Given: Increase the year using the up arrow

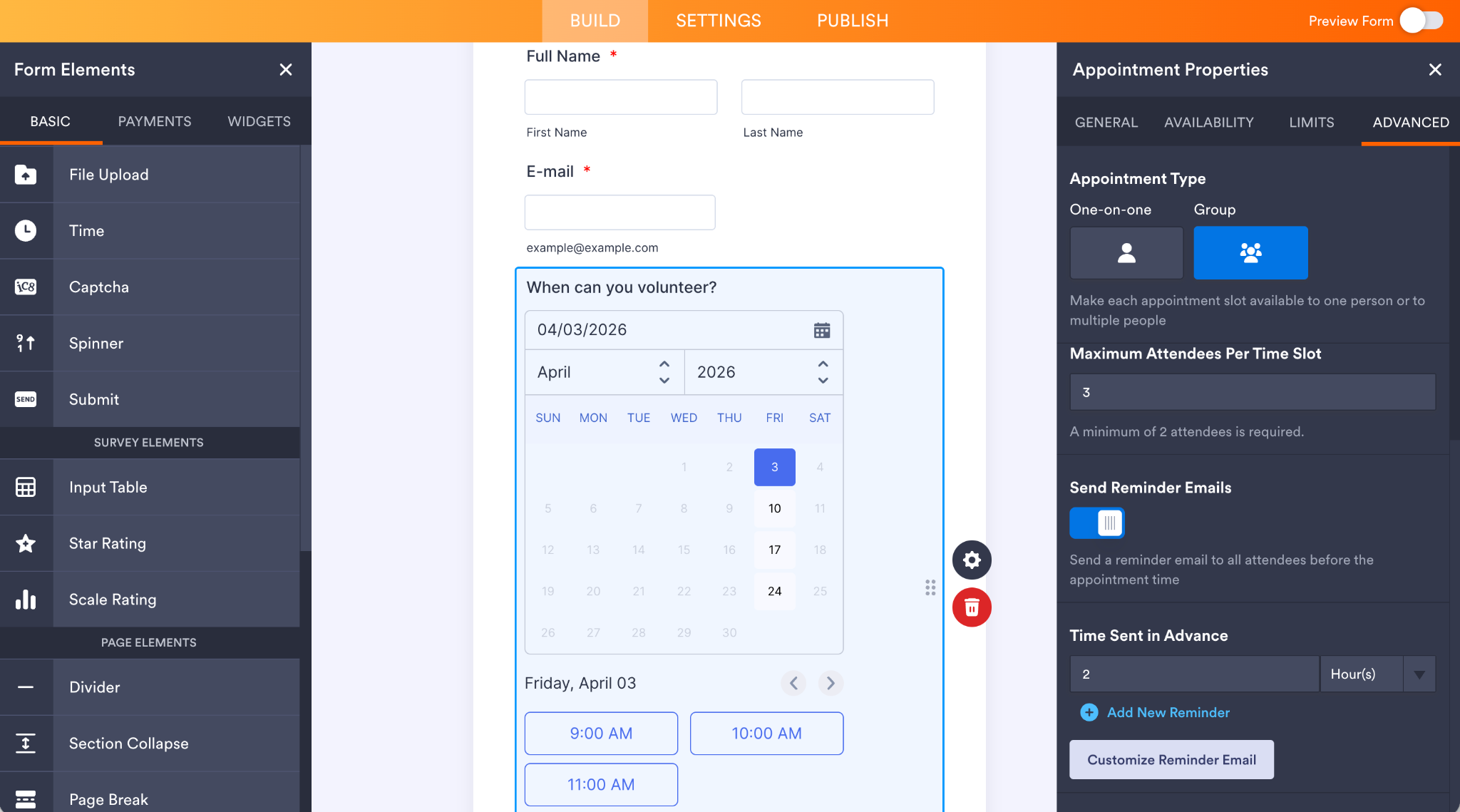Looking at the screenshot, I should (823, 364).
